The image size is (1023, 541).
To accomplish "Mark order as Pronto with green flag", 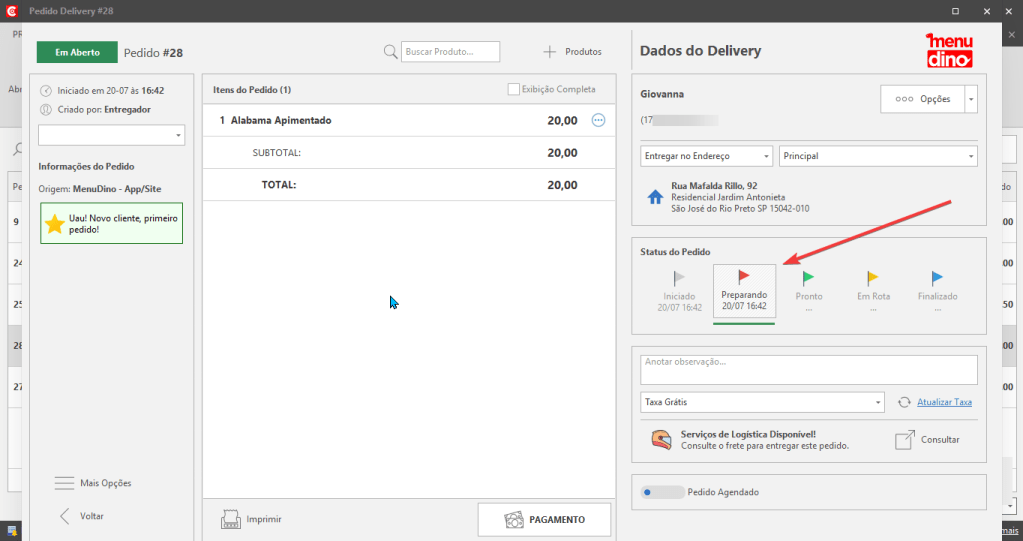I will [808, 279].
